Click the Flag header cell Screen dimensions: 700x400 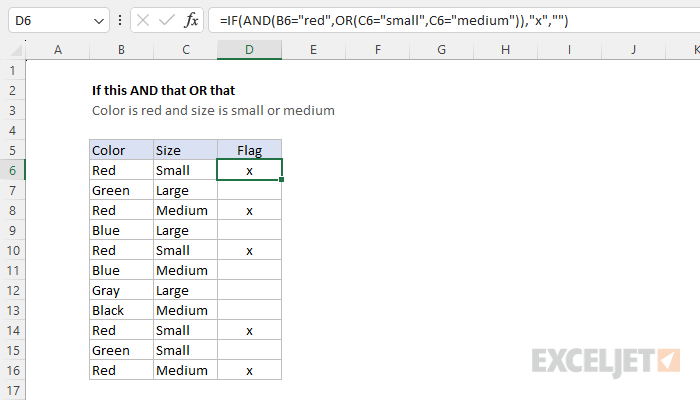pos(249,150)
